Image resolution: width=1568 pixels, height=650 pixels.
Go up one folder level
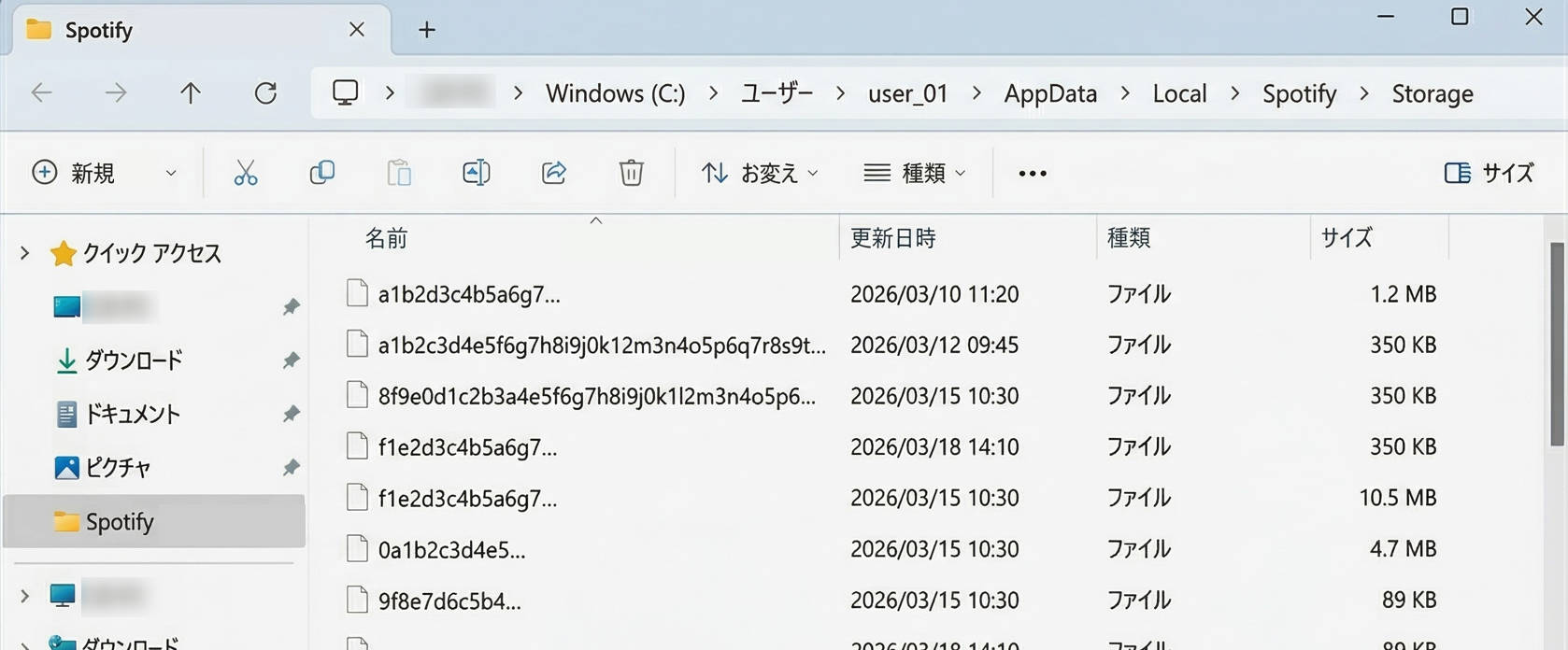click(191, 92)
